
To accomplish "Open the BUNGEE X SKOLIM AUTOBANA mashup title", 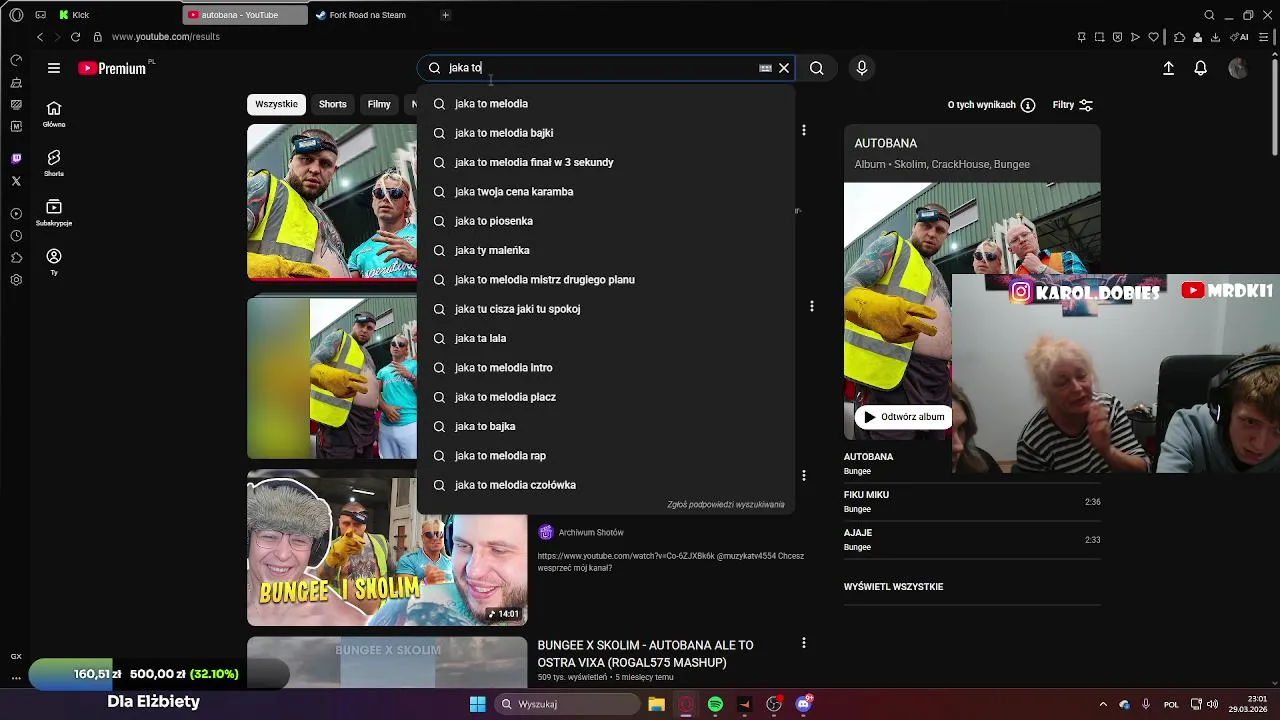I will [x=645, y=654].
